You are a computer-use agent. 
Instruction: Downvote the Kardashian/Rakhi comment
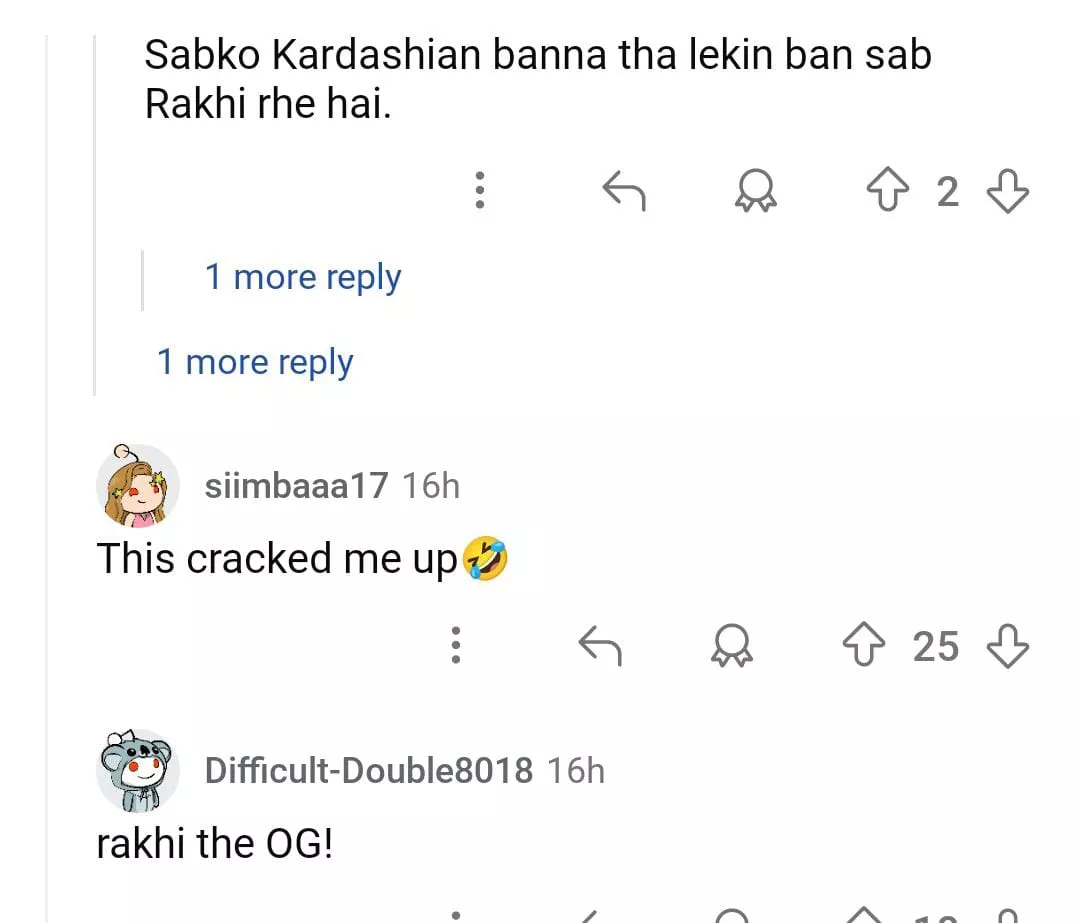[x=1007, y=190]
